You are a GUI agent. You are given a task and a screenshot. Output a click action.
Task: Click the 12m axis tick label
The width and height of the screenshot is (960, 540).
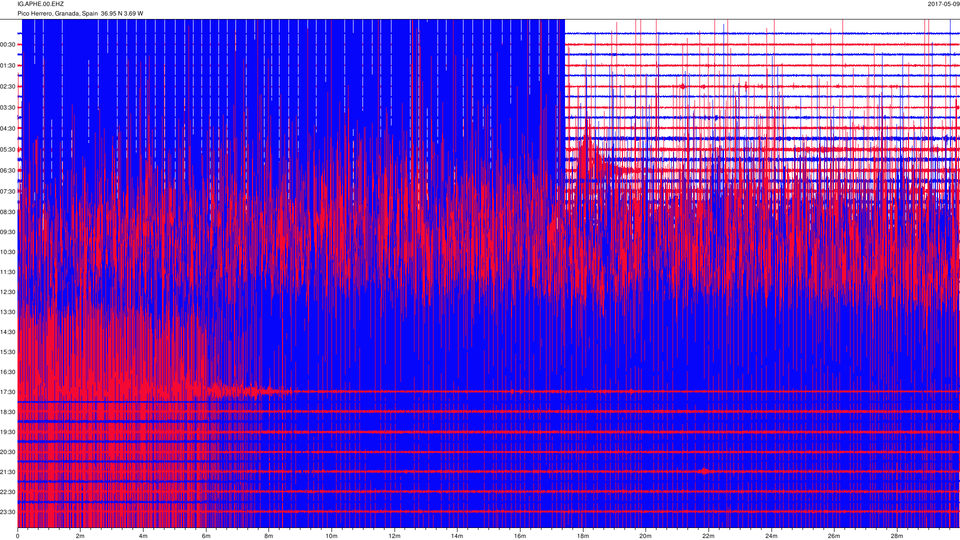pos(394,536)
